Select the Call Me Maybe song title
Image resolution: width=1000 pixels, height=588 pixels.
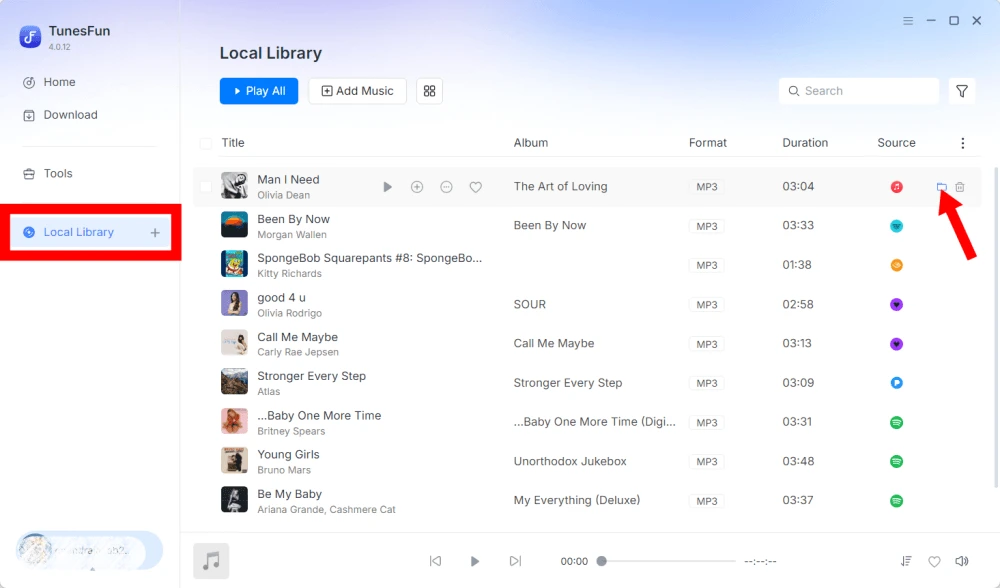point(298,337)
